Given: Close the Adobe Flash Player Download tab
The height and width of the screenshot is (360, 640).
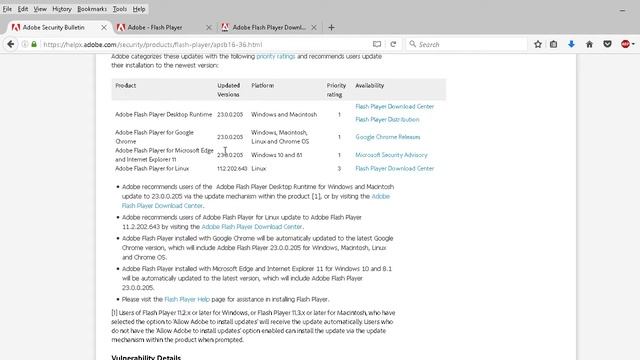Looking at the screenshot, I should (x=314, y=27).
